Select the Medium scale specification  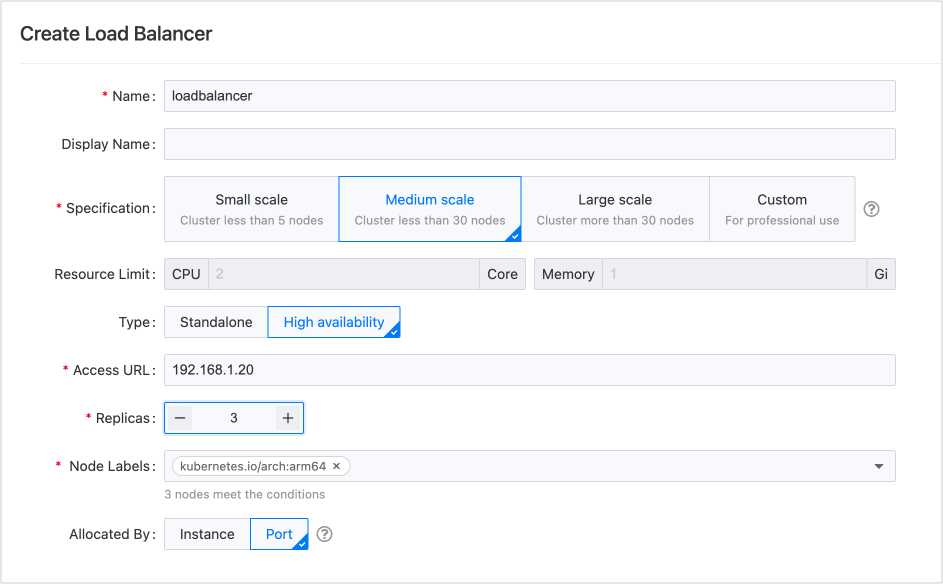(430, 209)
